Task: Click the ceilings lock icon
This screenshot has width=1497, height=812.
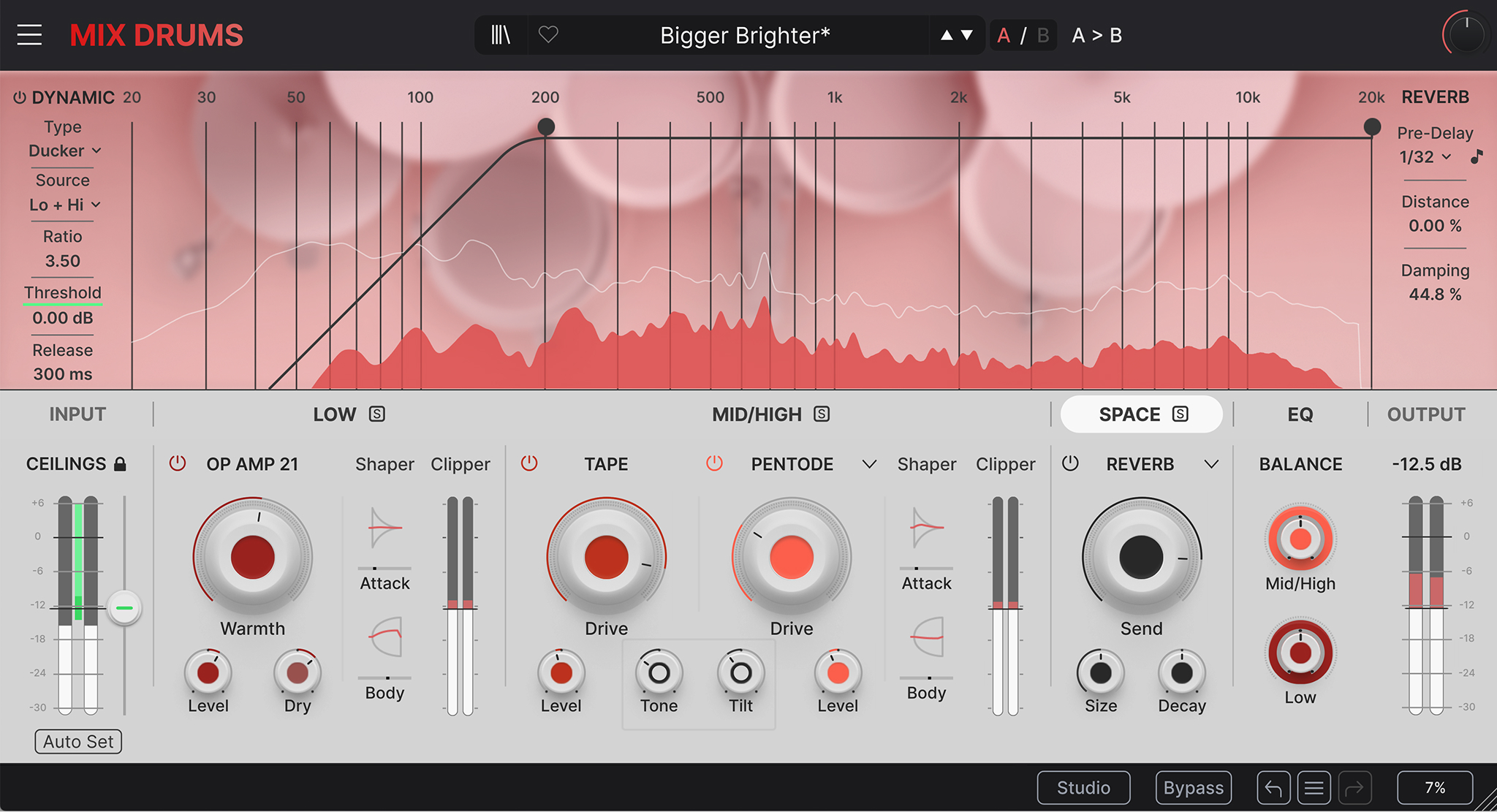Action: coord(121,464)
